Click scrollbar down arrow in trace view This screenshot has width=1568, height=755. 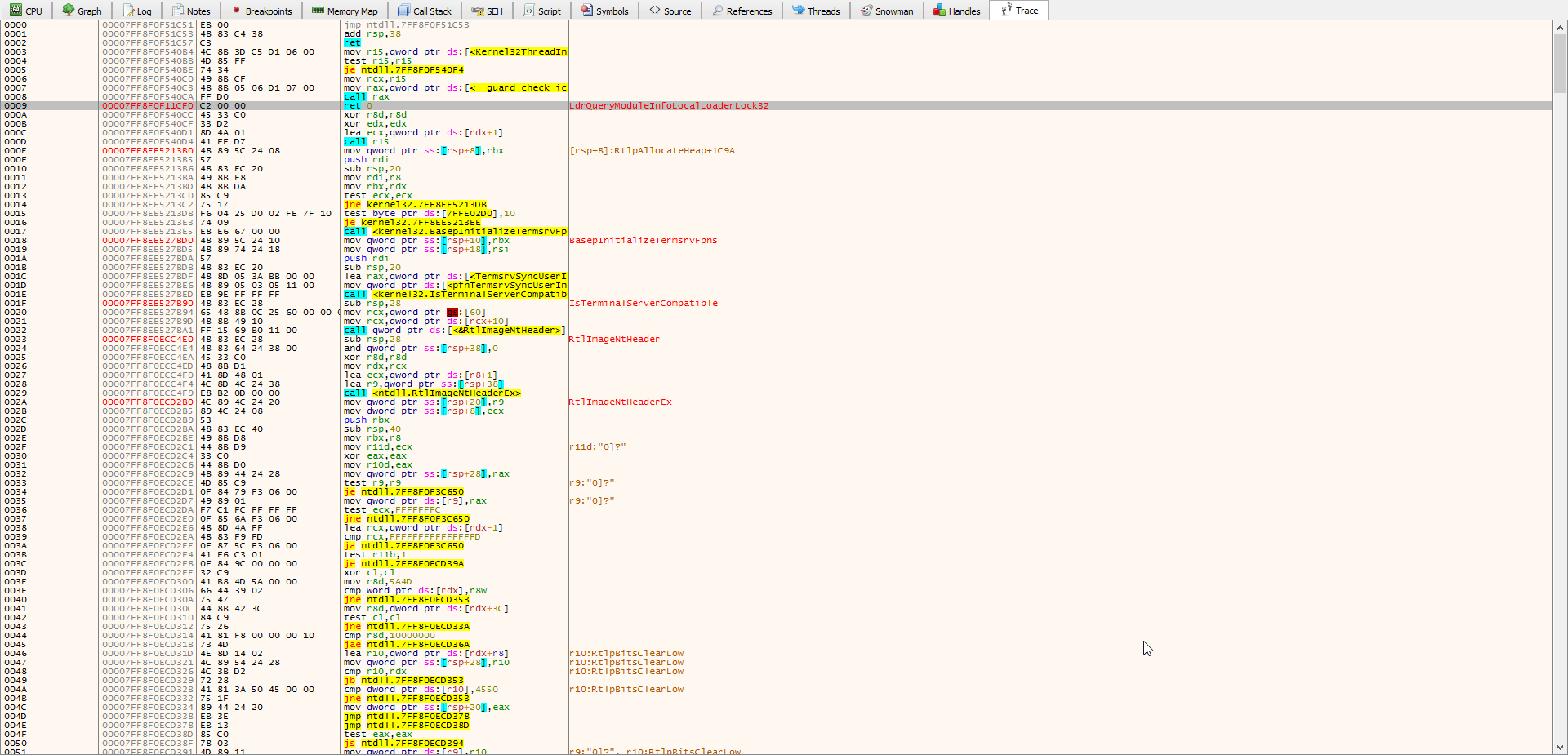pyautogui.click(x=1560, y=748)
